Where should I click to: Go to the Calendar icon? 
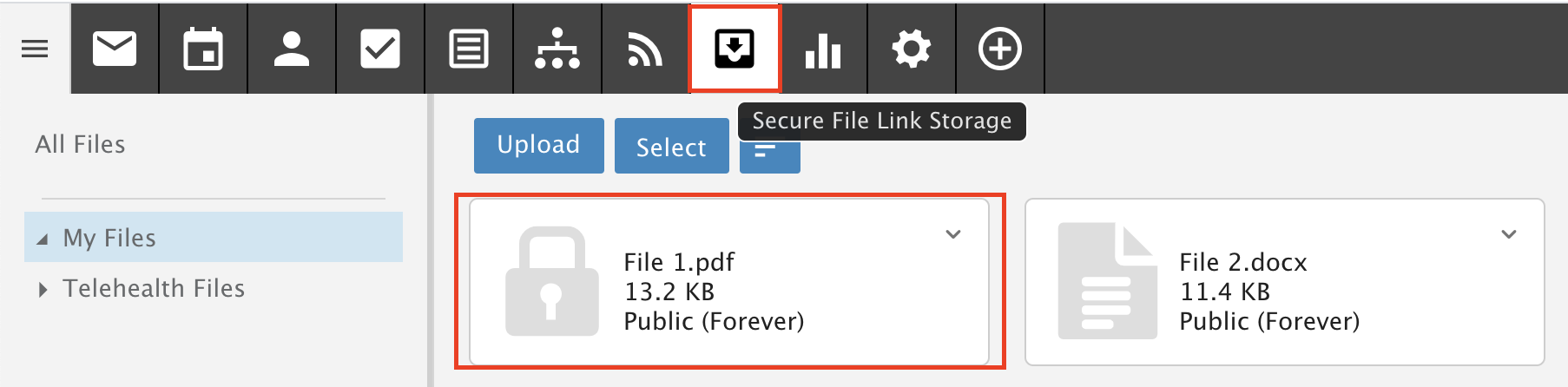point(203,49)
